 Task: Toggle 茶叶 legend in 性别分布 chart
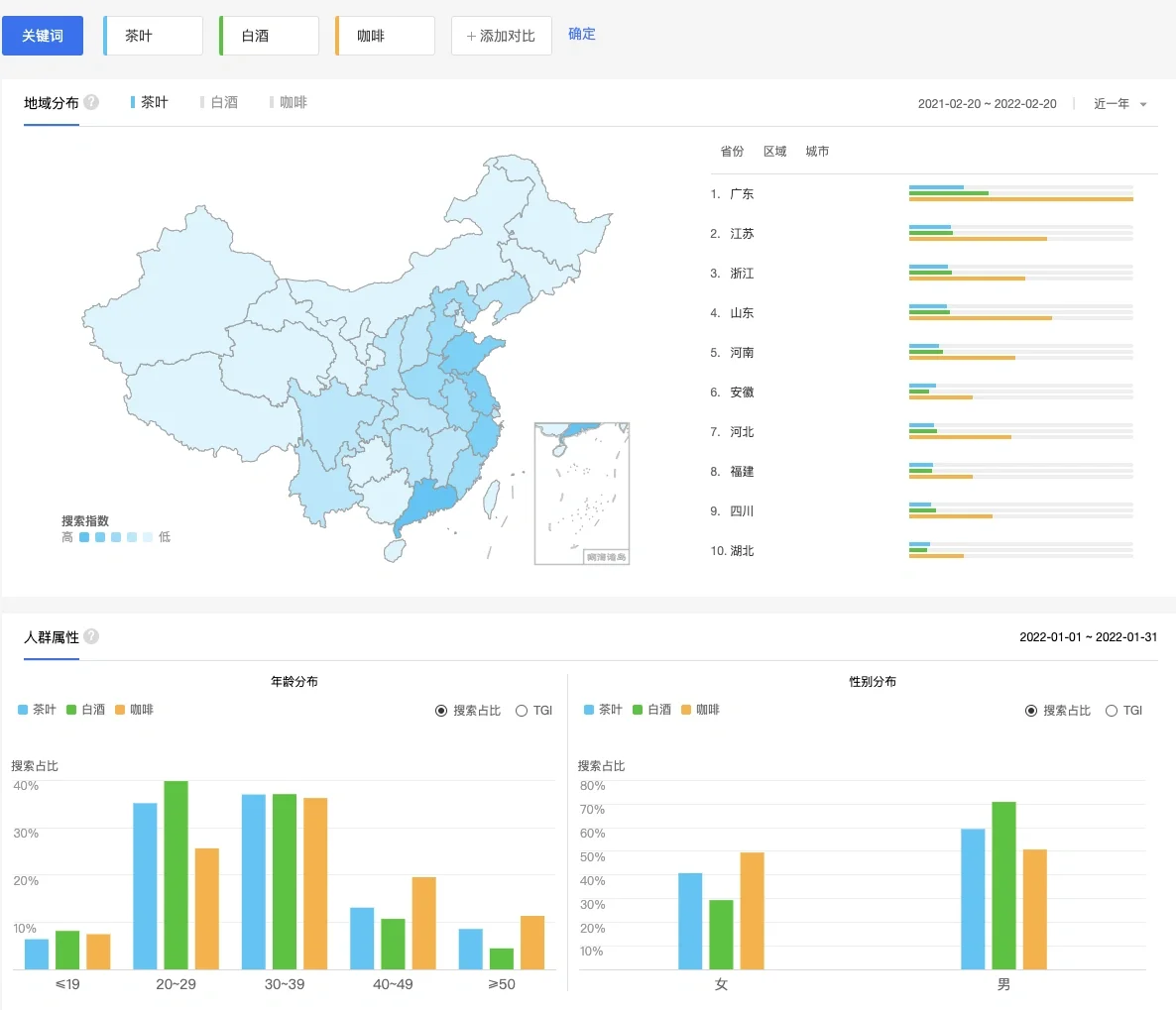point(603,710)
